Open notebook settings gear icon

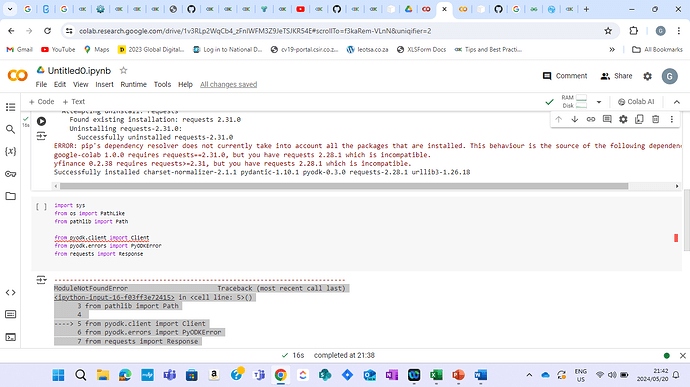coord(647,76)
